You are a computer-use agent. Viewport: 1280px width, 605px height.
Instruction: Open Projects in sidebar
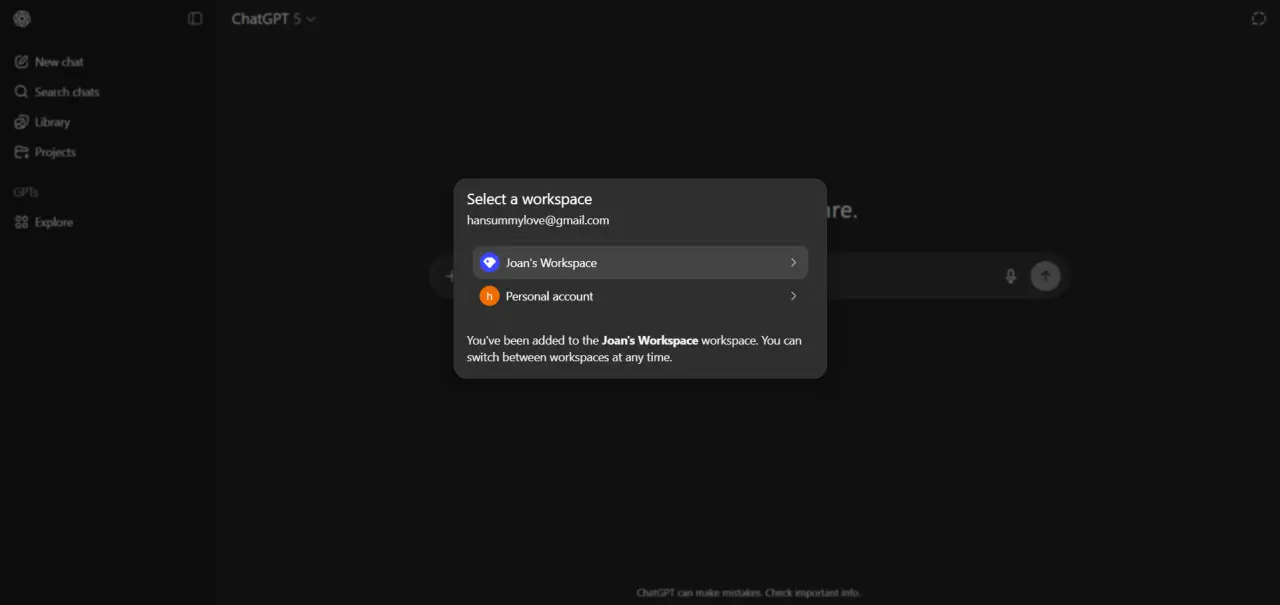(107, 152)
